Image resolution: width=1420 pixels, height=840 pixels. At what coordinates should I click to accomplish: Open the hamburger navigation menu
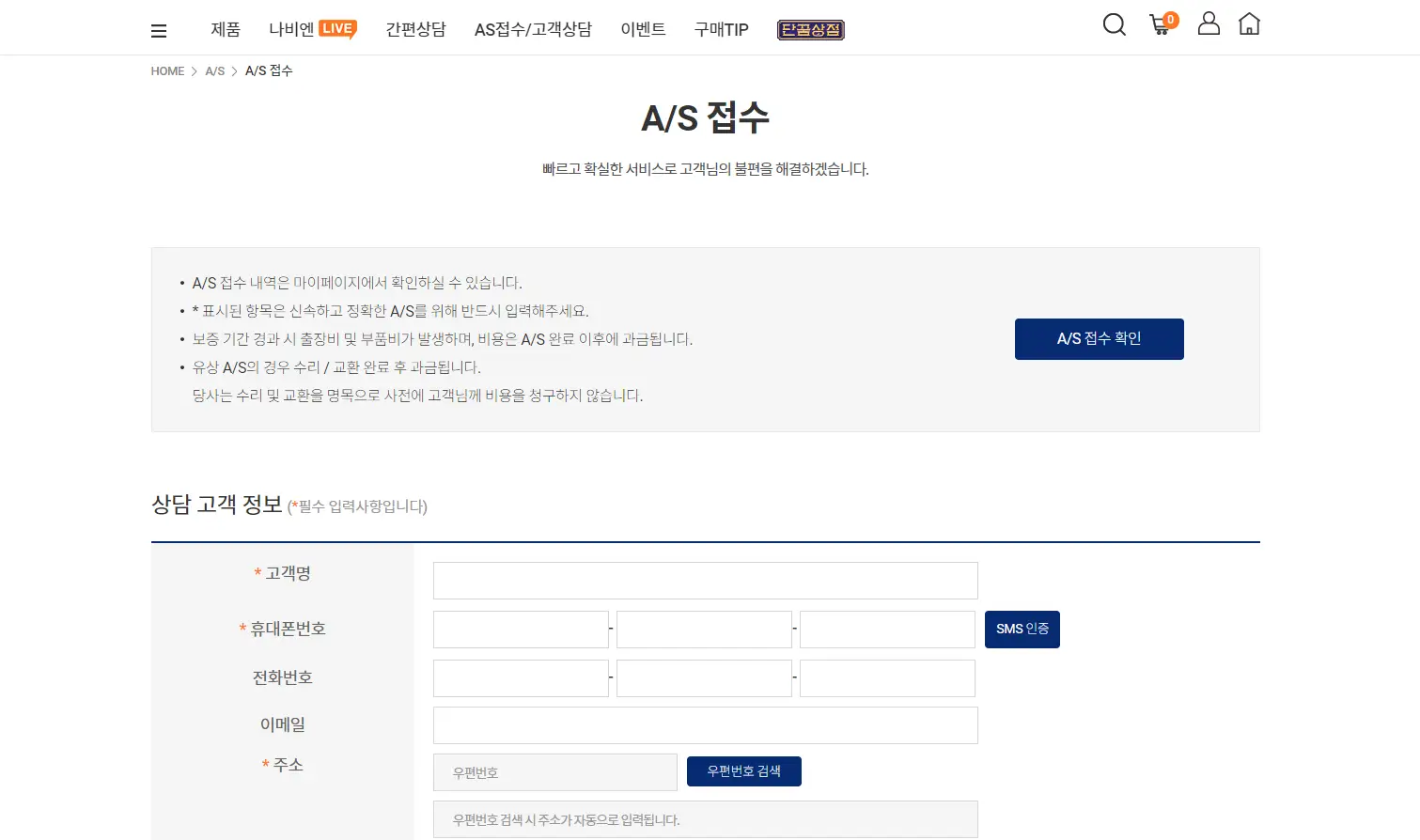click(158, 29)
